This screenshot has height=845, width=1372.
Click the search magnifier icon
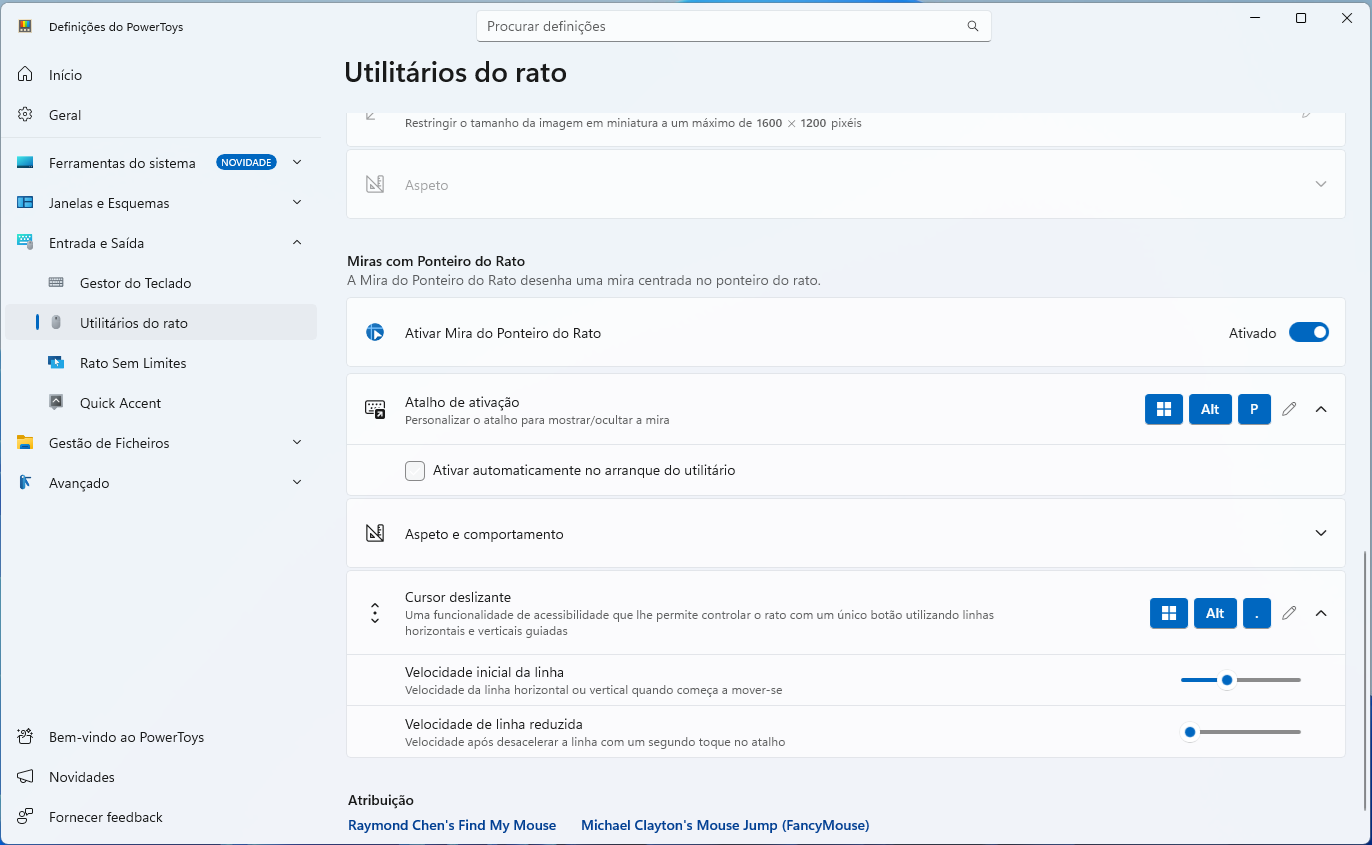click(973, 26)
